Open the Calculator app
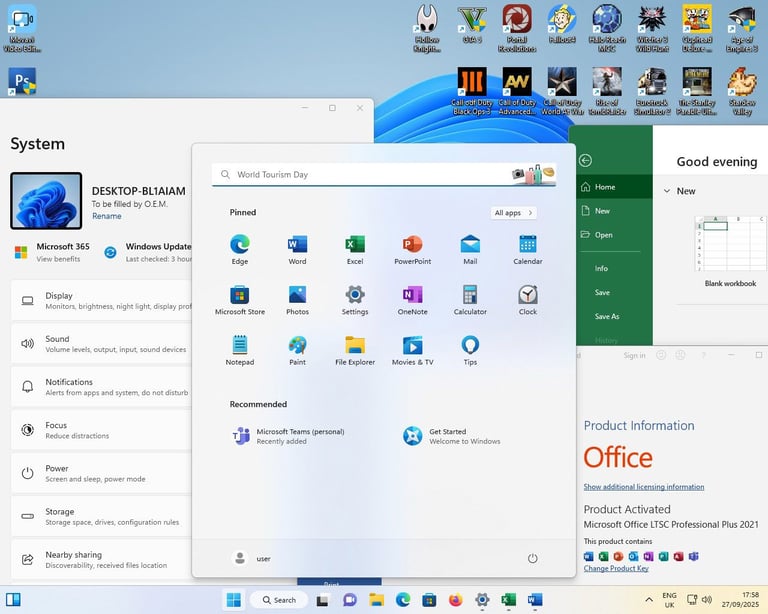The height and width of the screenshot is (614, 768). (470, 300)
